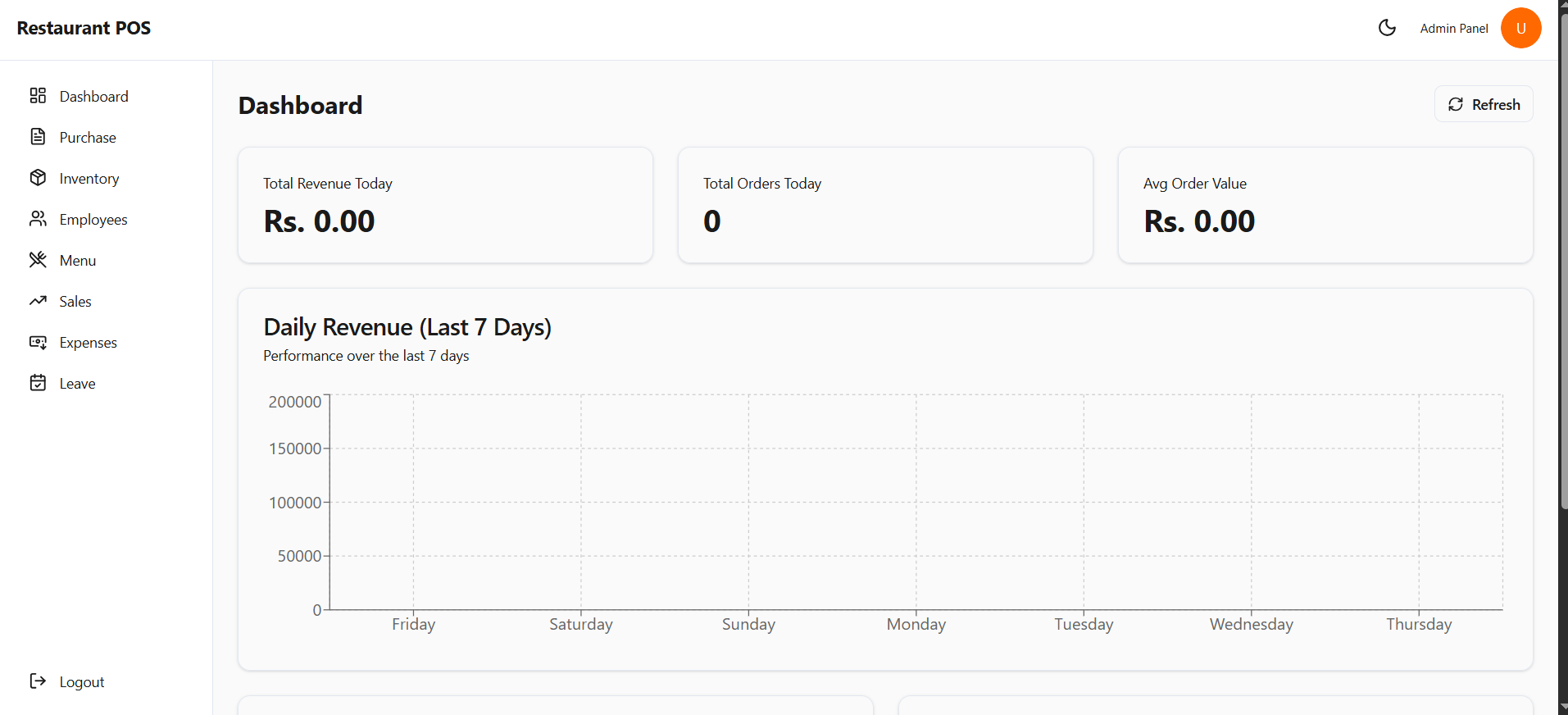Click the Sales trending arrow icon

coord(38,301)
